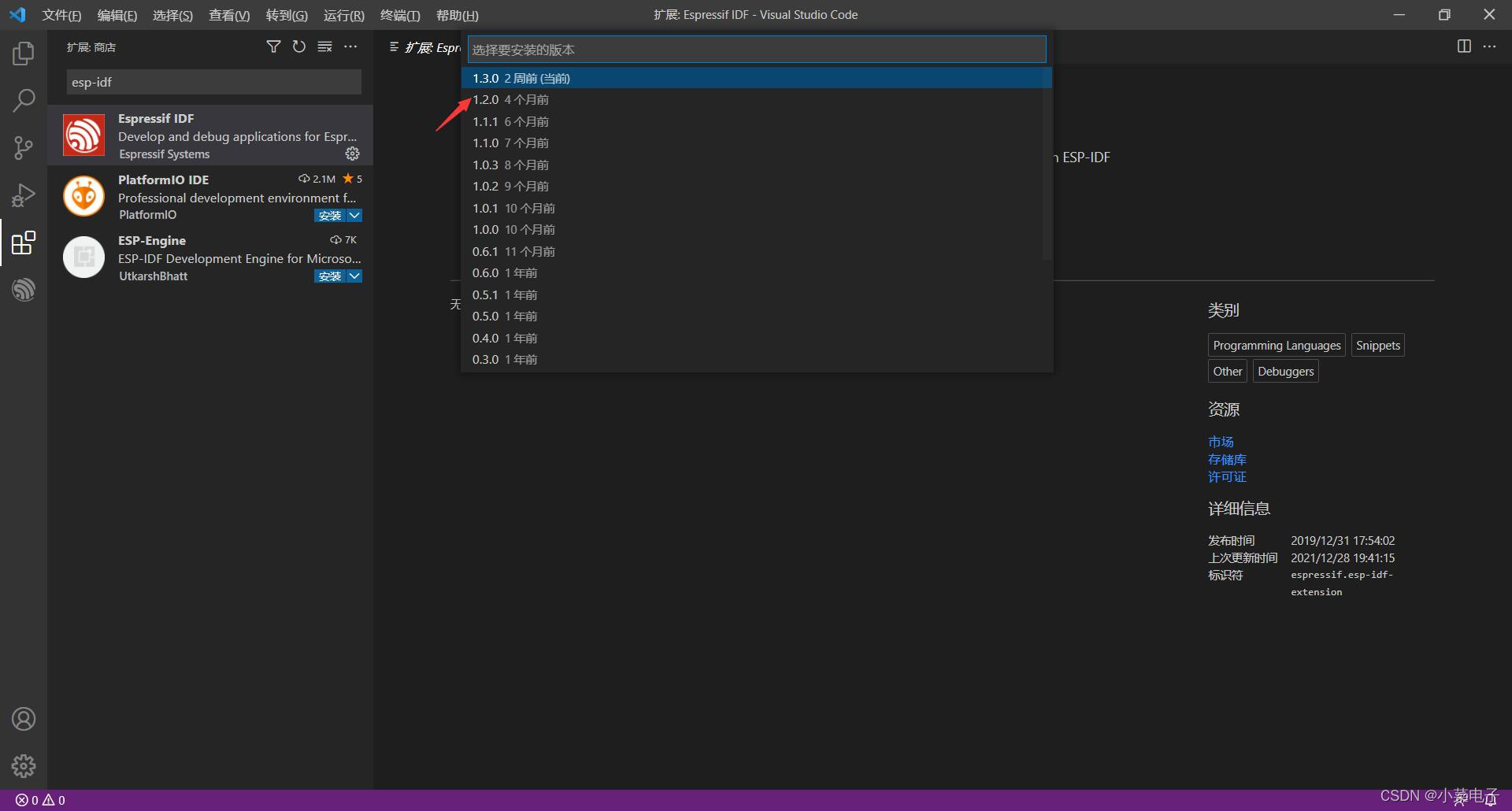
Task: Open the 文件(F) menu
Action: [61, 15]
